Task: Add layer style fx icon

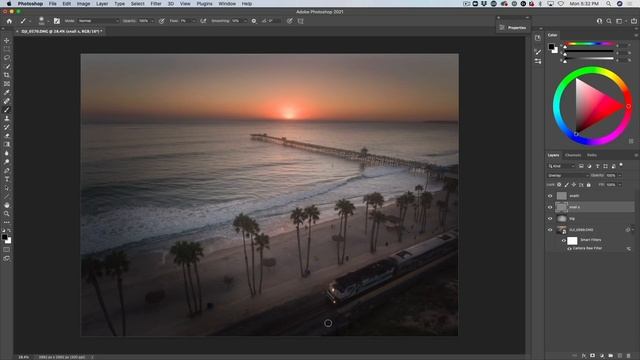Action: tap(584, 356)
